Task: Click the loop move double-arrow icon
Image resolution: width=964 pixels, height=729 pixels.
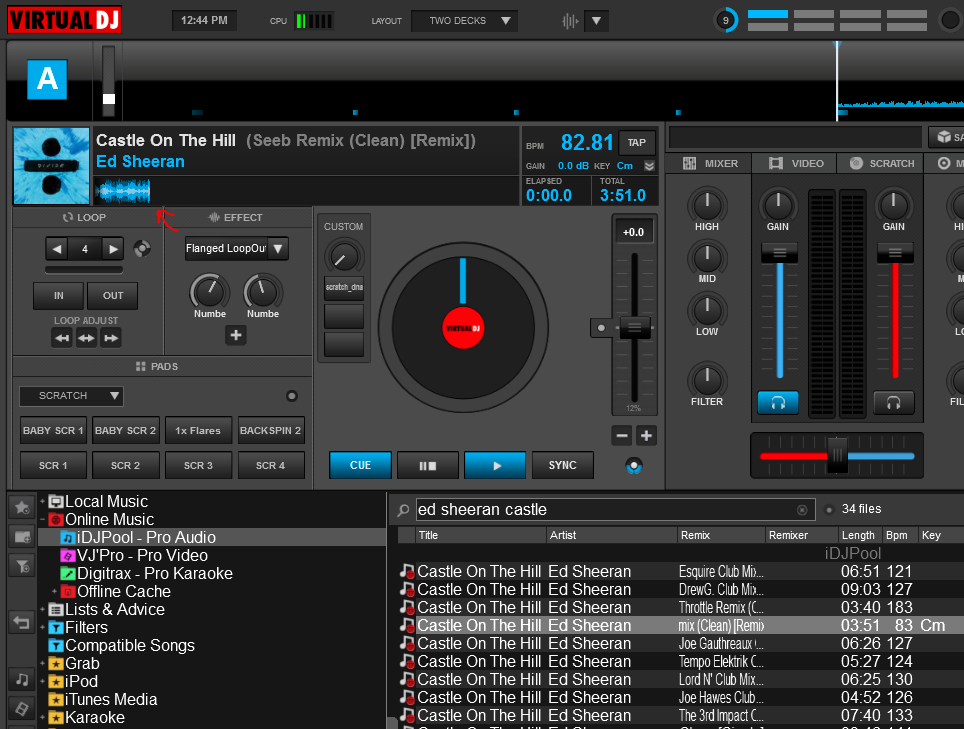Action: (86, 338)
